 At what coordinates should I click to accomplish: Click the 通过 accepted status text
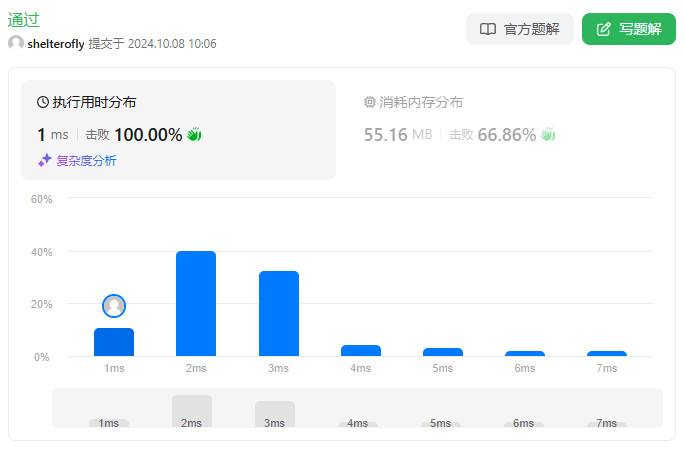point(24,20)
